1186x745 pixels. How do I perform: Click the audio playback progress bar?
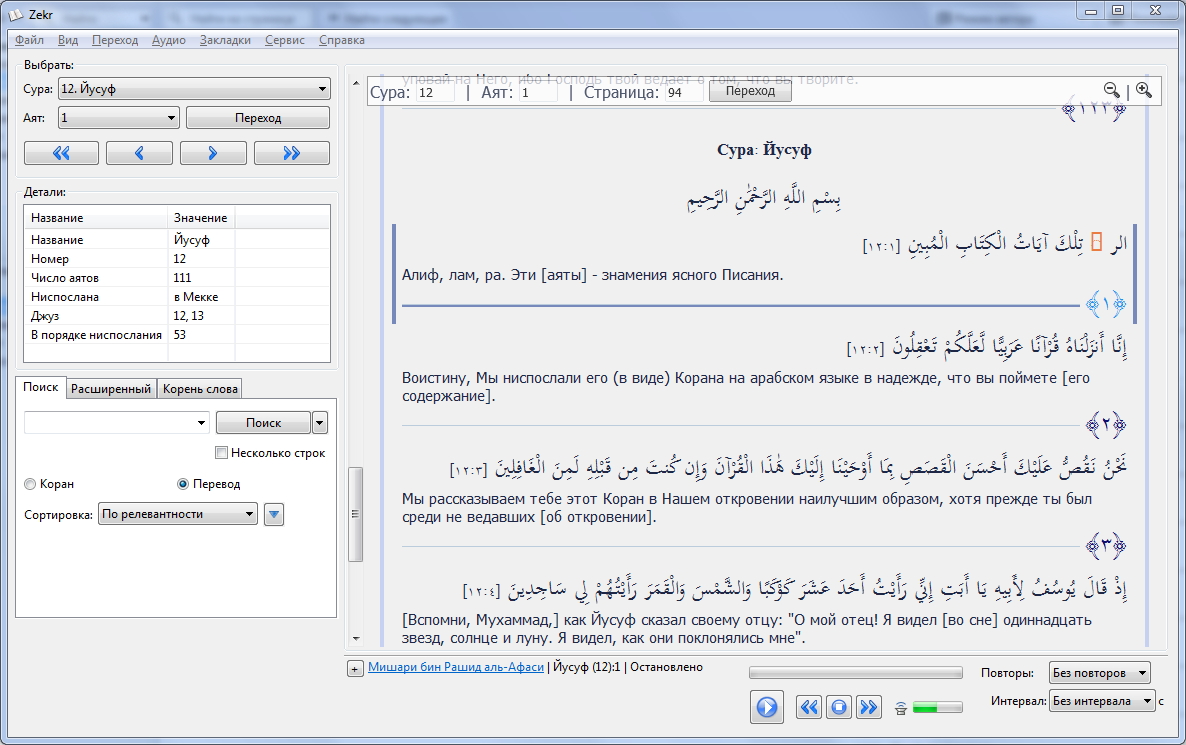(x=855, y=672)
